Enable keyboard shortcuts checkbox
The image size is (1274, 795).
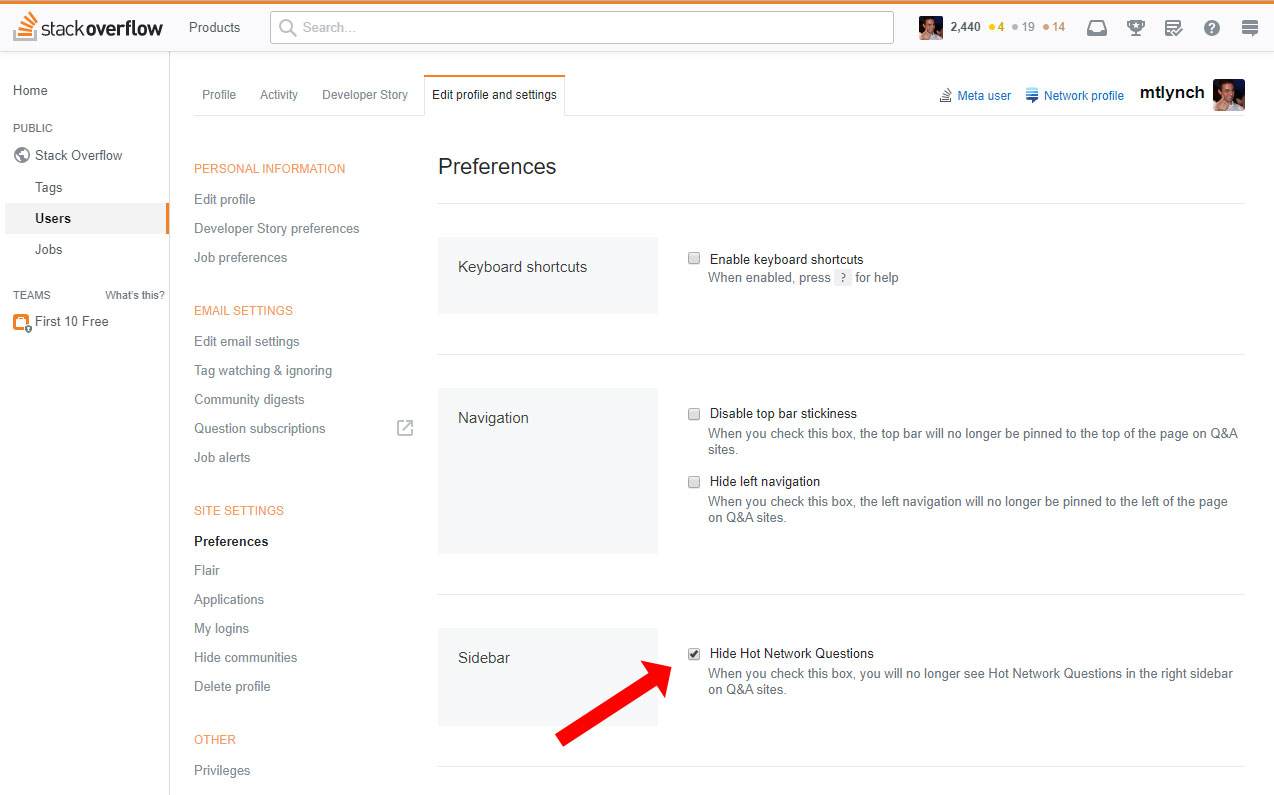pos(694,259)
